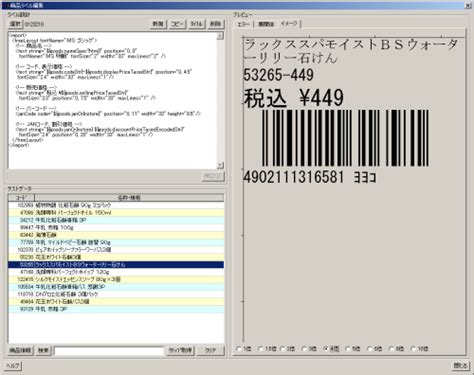Click the 検索 button

pos(43,351)
